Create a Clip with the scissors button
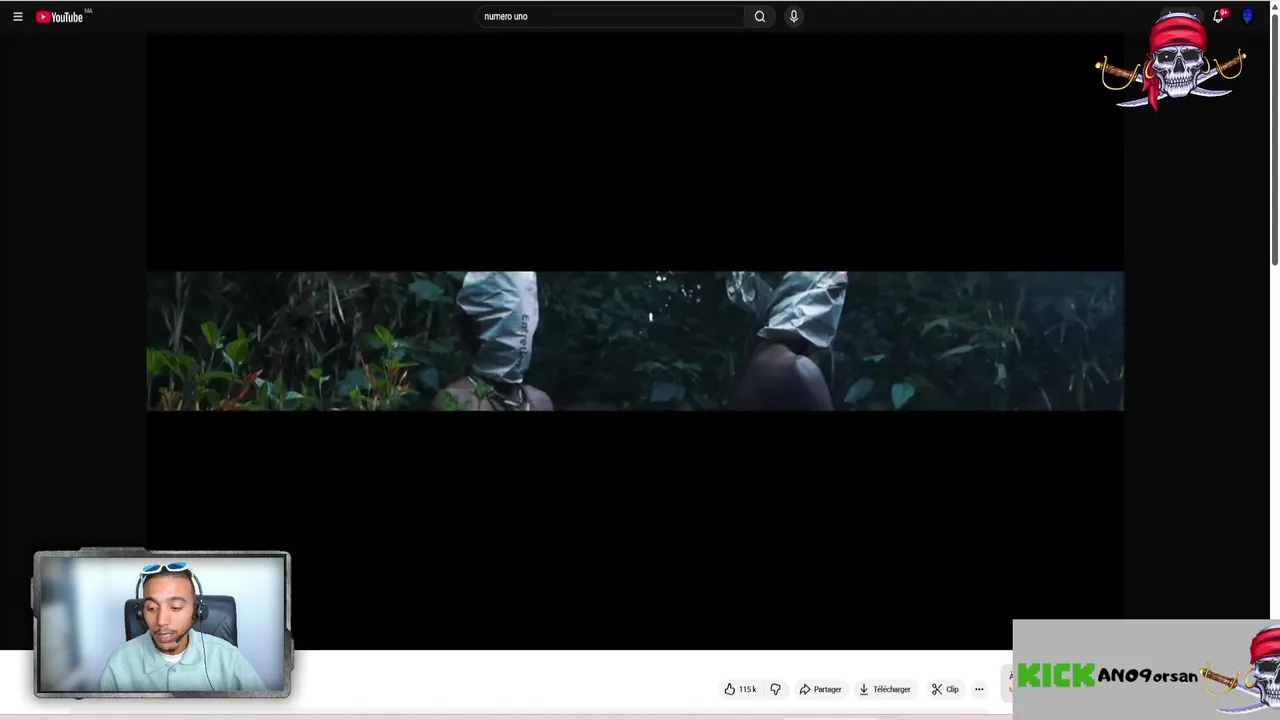The width and height of the screenshot is (1280, 720). 945,689
